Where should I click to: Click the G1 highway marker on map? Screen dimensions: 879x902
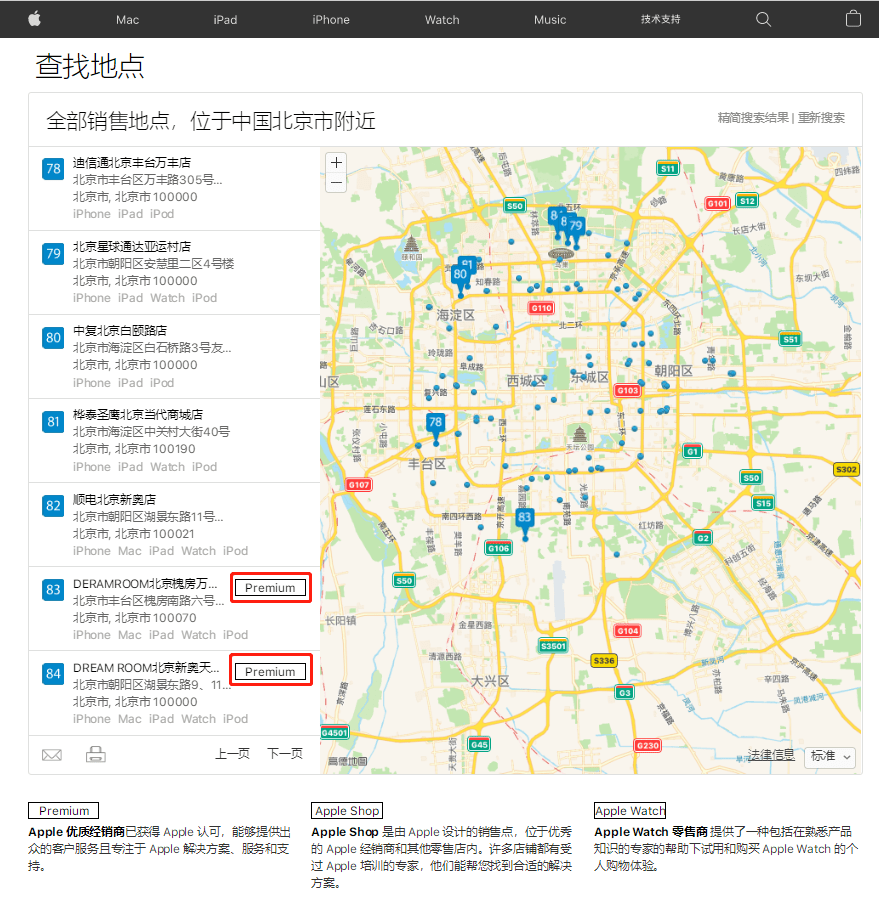692,451
